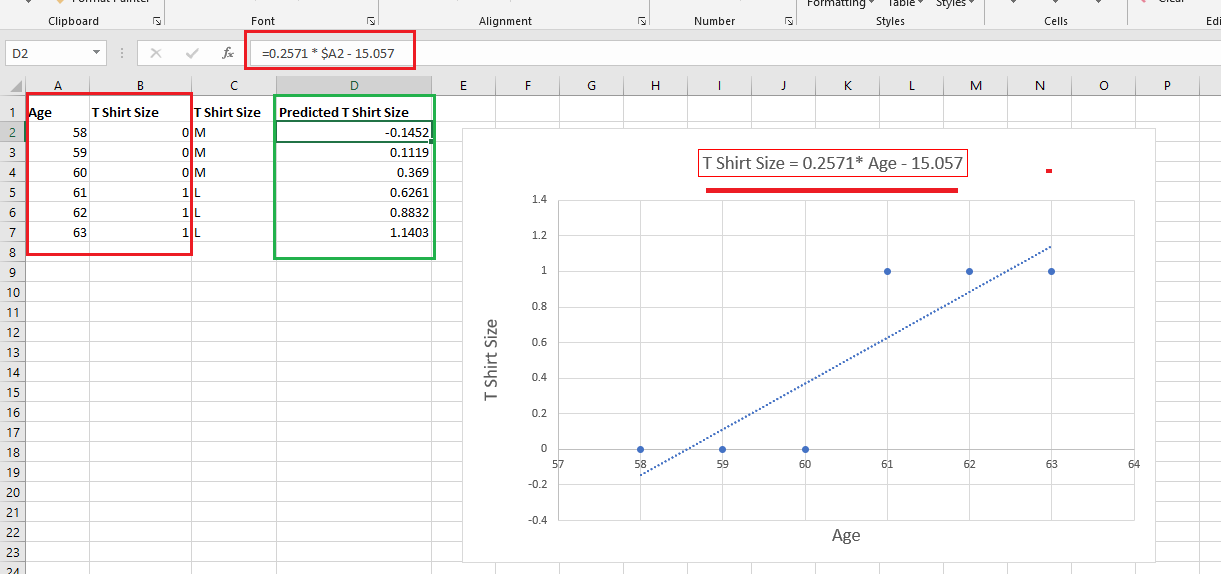The height and width of the screenshot is (574, 1221).
Task: Select the predicted value 0.1119
Action: pyautogui.click(x=354, y=152)
